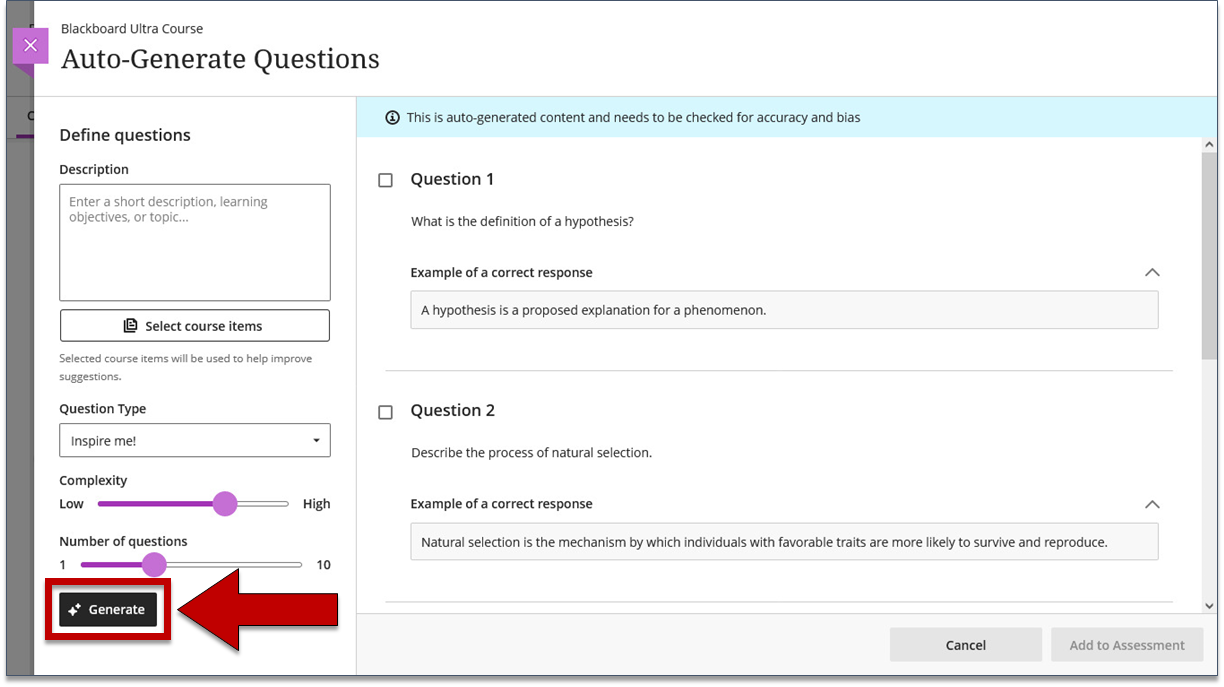Collapse Question 1 example response
Screen dimensions: 1224x687
[x=1152, y=272]
